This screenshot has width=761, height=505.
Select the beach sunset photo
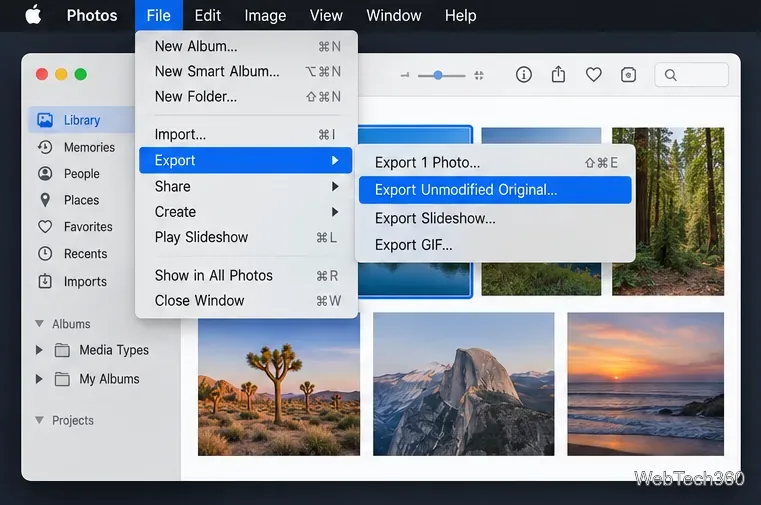[x=645, y=384]
